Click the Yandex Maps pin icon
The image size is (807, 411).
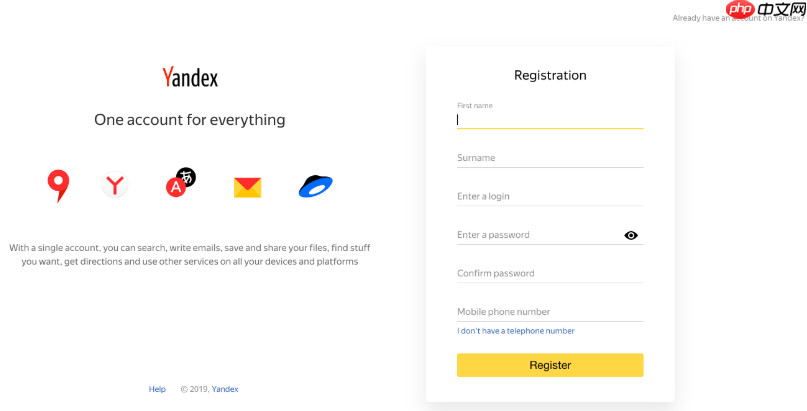58,185
